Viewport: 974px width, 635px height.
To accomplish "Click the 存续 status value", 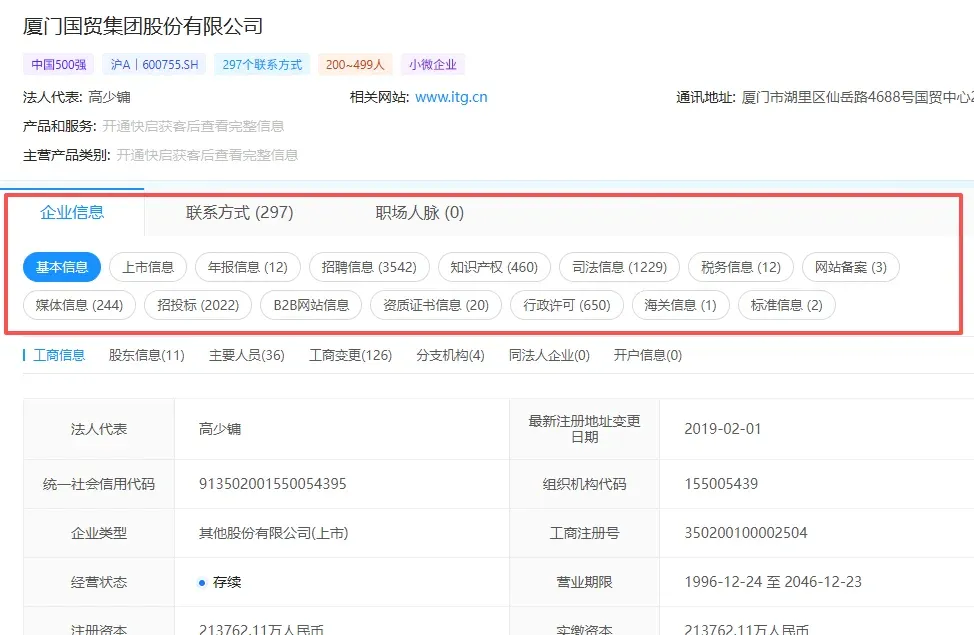I will [227, 582].
